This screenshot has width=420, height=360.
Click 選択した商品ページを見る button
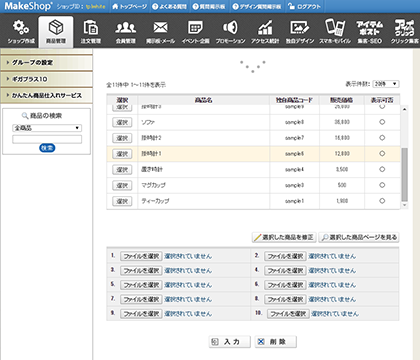point(359,237)
